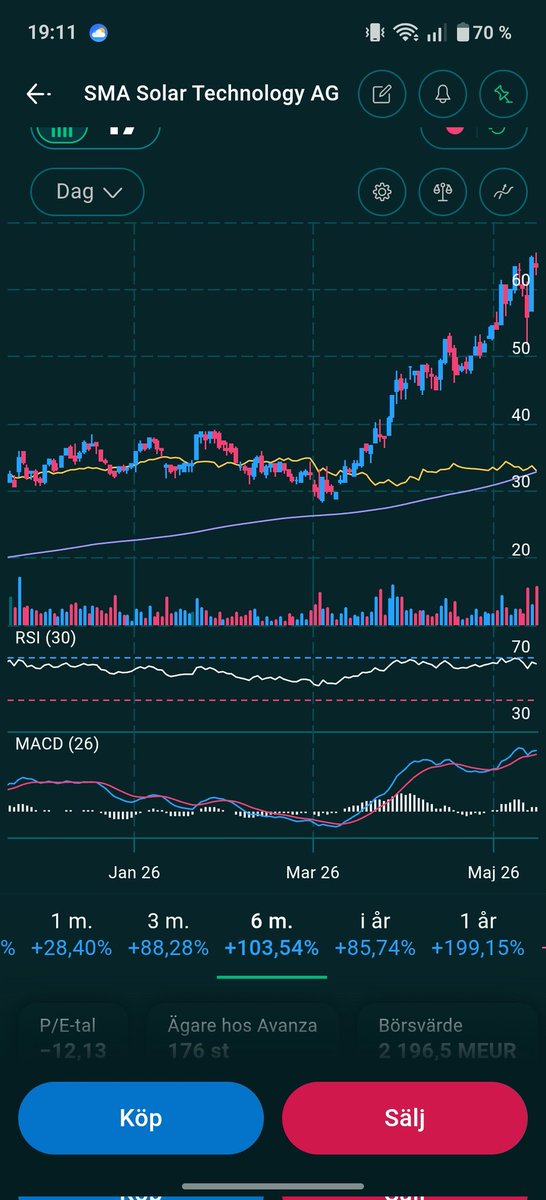
Task: Tap the RSI (30) indicator label
Action: pos(45,637)
